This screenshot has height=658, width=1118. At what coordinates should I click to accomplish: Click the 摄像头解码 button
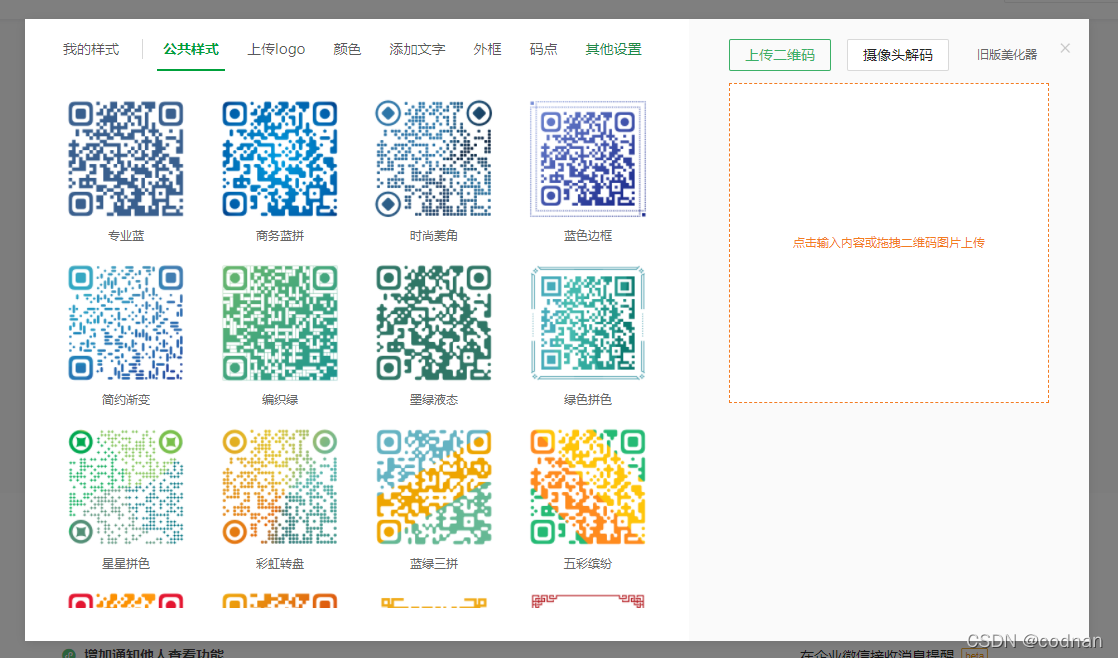(x=898, y=55)
